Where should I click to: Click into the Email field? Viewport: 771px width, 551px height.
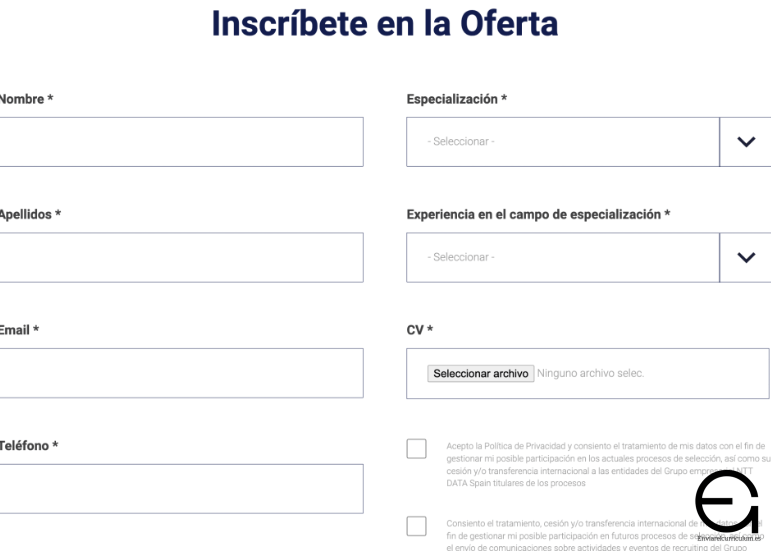(180, 373)
